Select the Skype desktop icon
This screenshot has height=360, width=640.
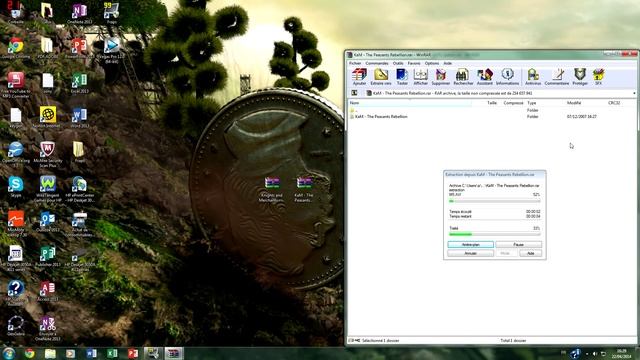(x=16, y=187)
